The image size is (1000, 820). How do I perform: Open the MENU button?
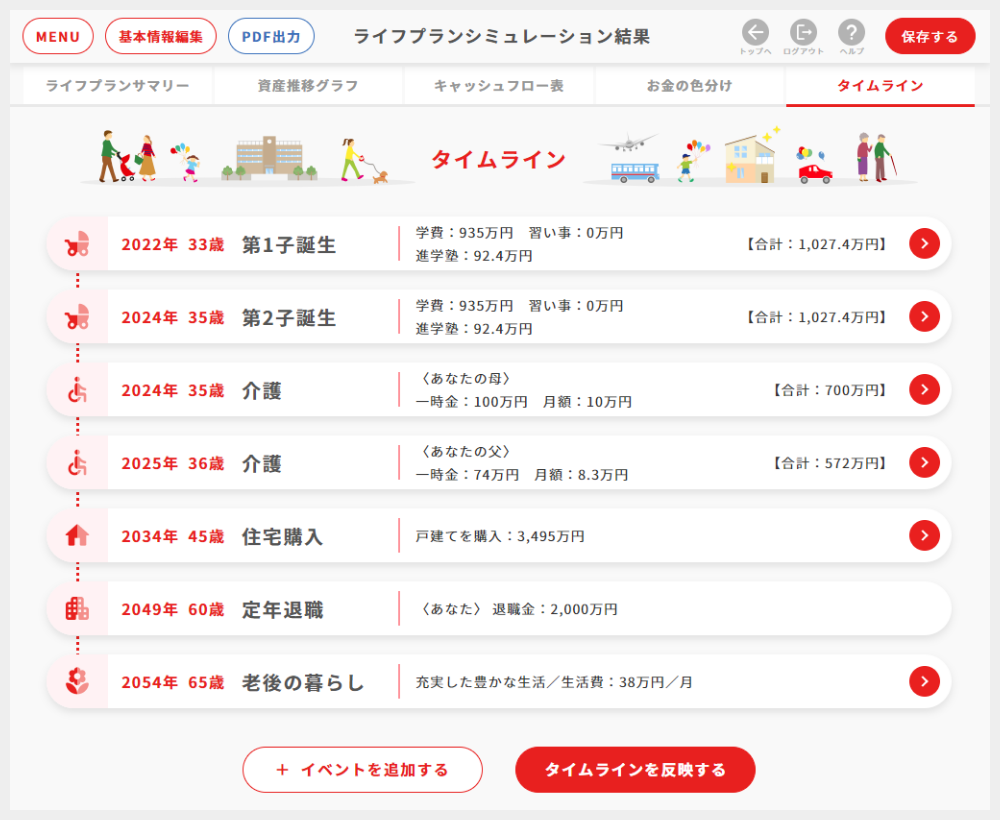click(x=58, y=37)
